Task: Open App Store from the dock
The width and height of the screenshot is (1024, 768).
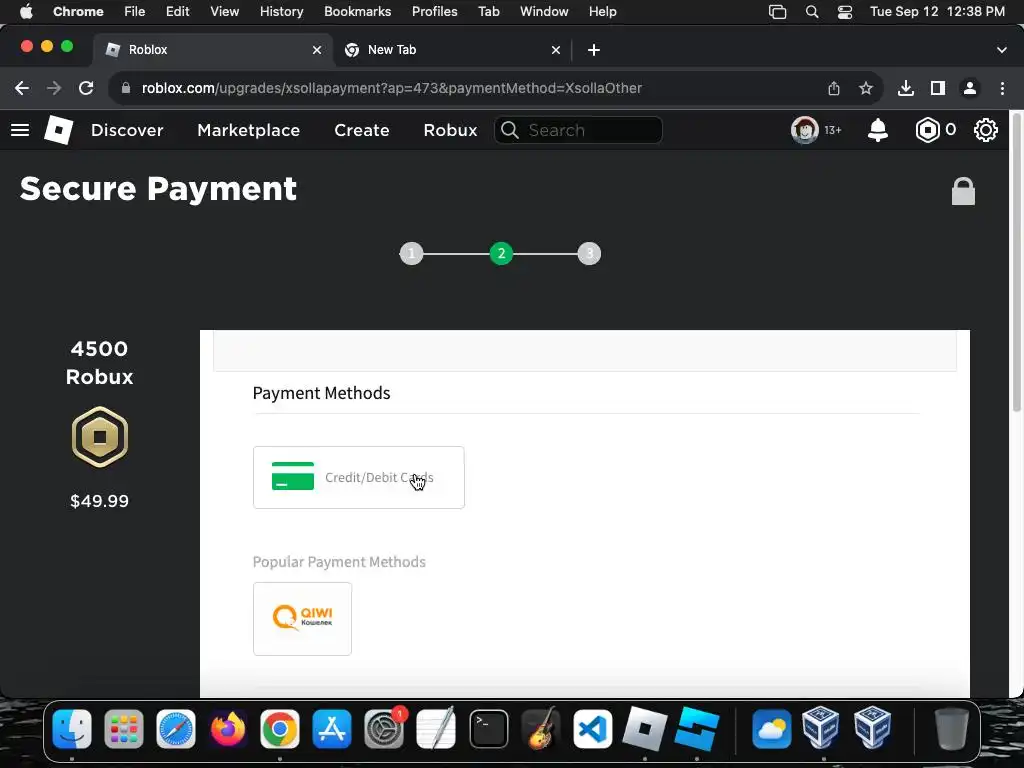Action: click(x=332, y=729)
